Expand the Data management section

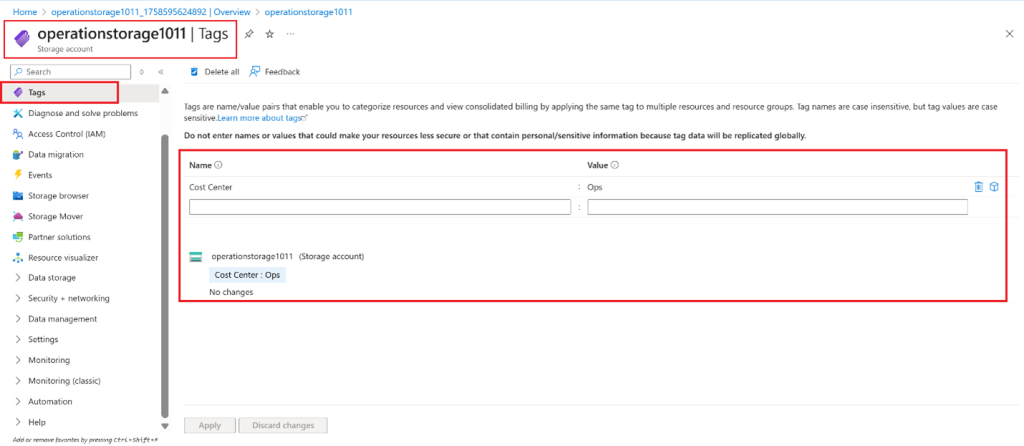coord(18,319)
